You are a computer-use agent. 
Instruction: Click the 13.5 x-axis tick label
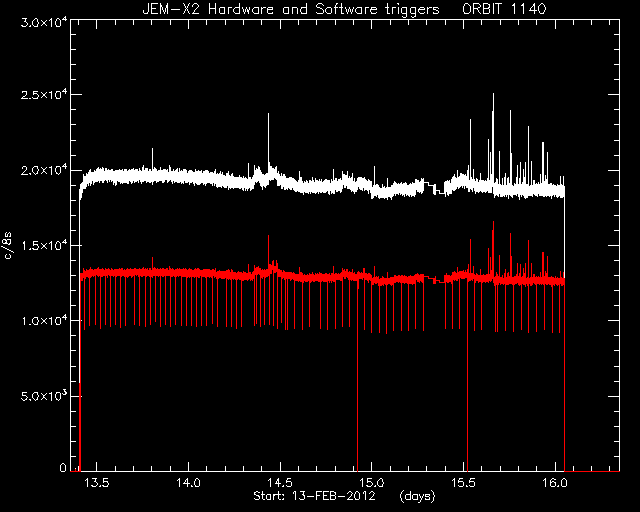coord(96,483)
